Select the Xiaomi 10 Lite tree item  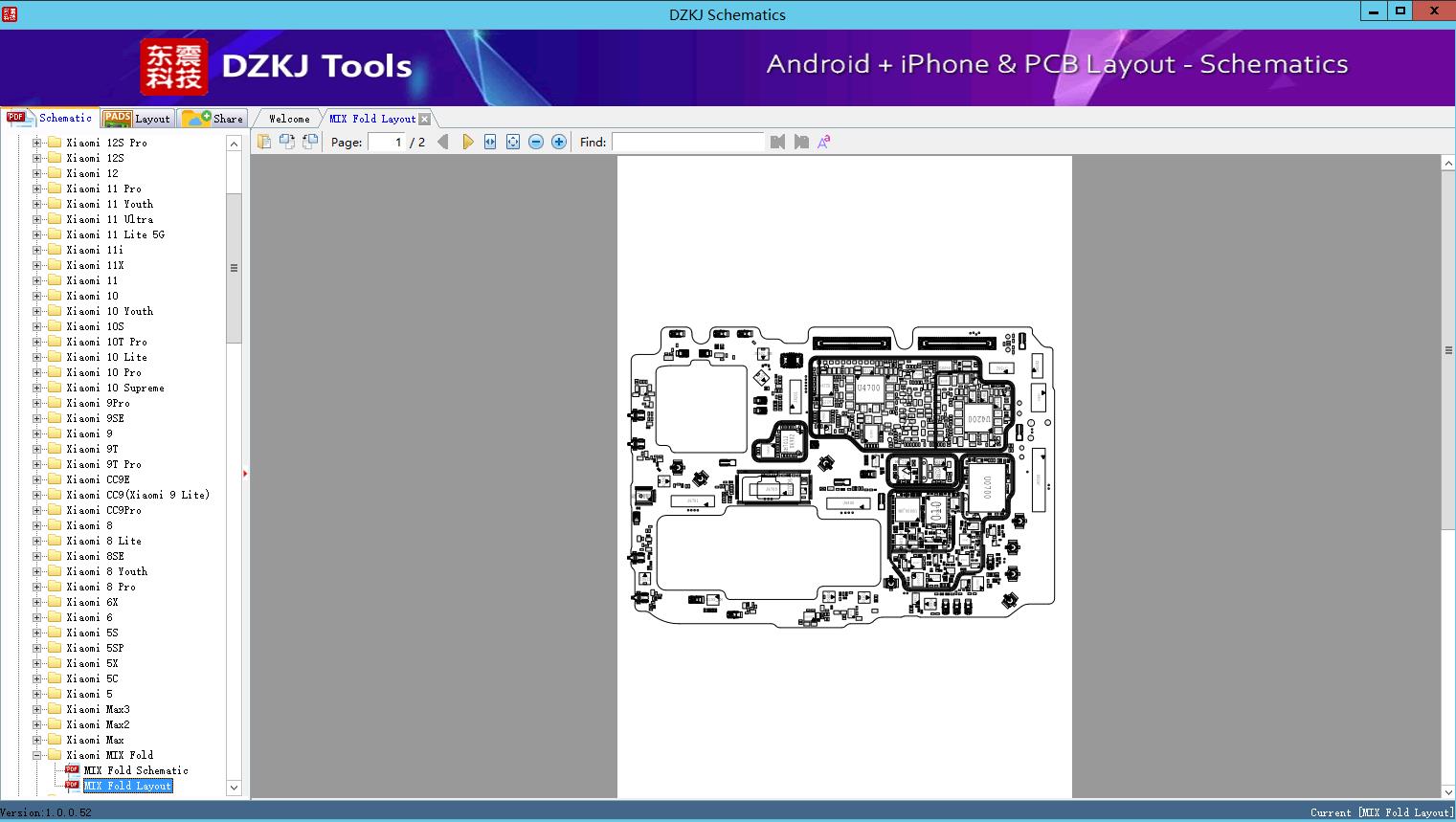coord(106,357)
